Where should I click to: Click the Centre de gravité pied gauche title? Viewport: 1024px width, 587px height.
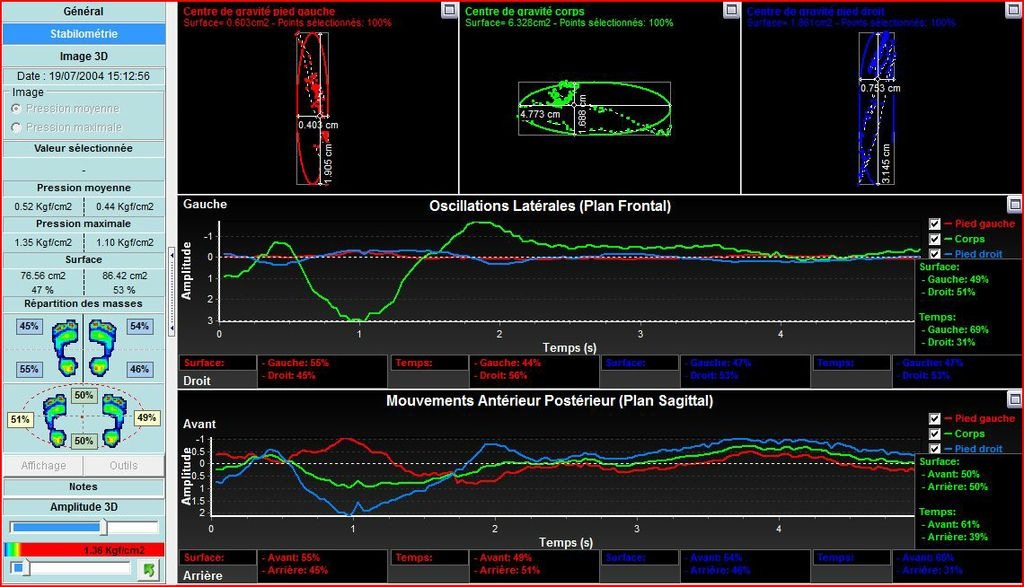pos(259,11)
